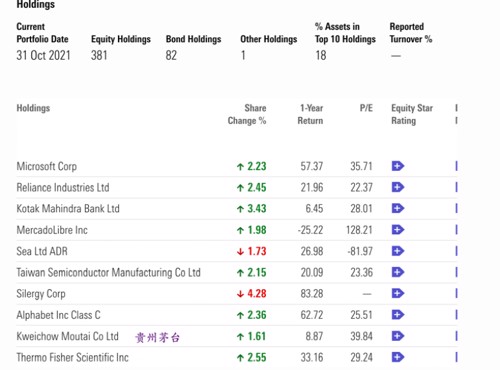The image size is (500, 370).
Task: Click the red down arrow next to 4.28
Action: (240, 294)
